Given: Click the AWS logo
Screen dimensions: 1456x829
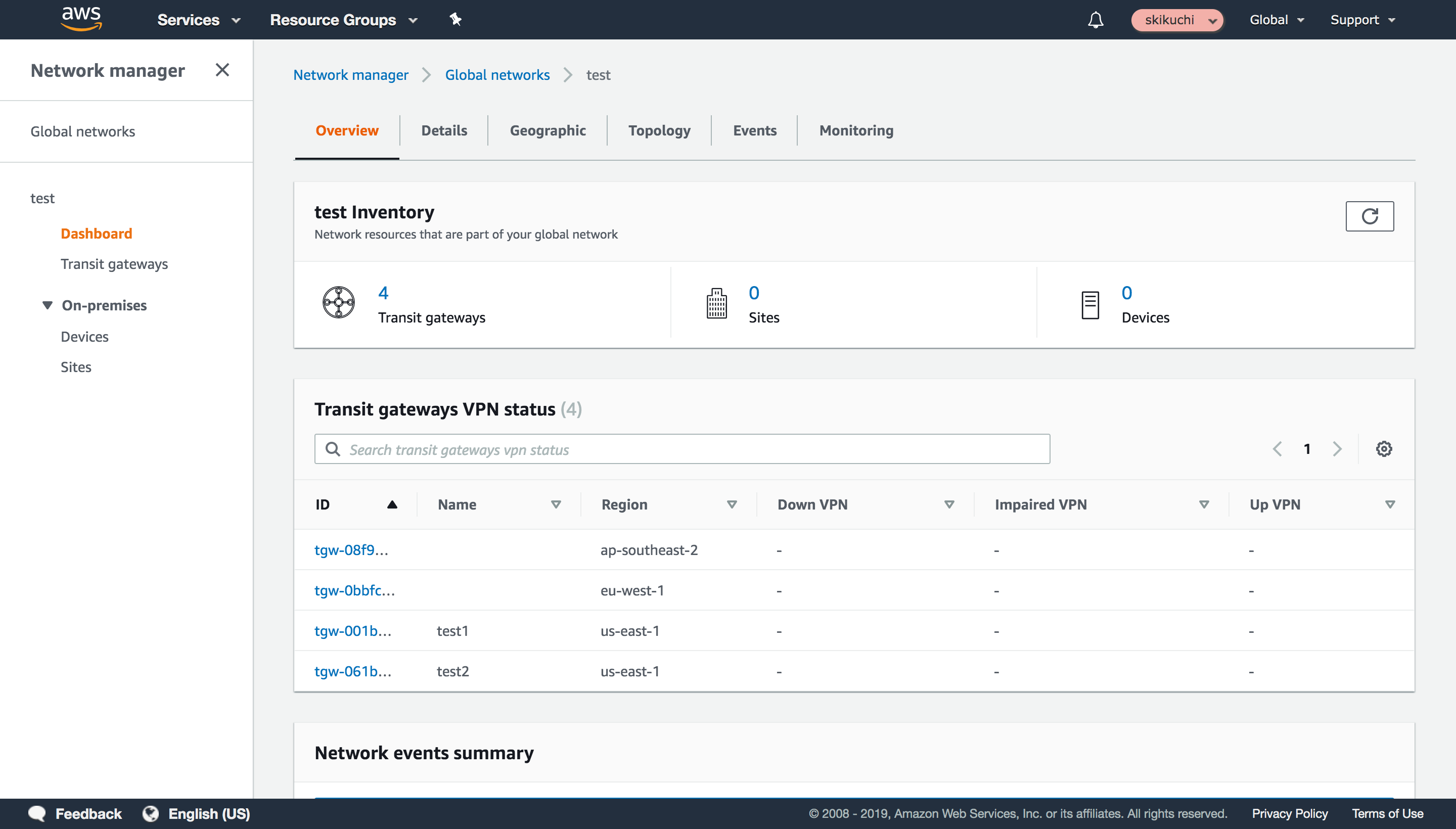Looking at the screenshot, I should point(81,19).
